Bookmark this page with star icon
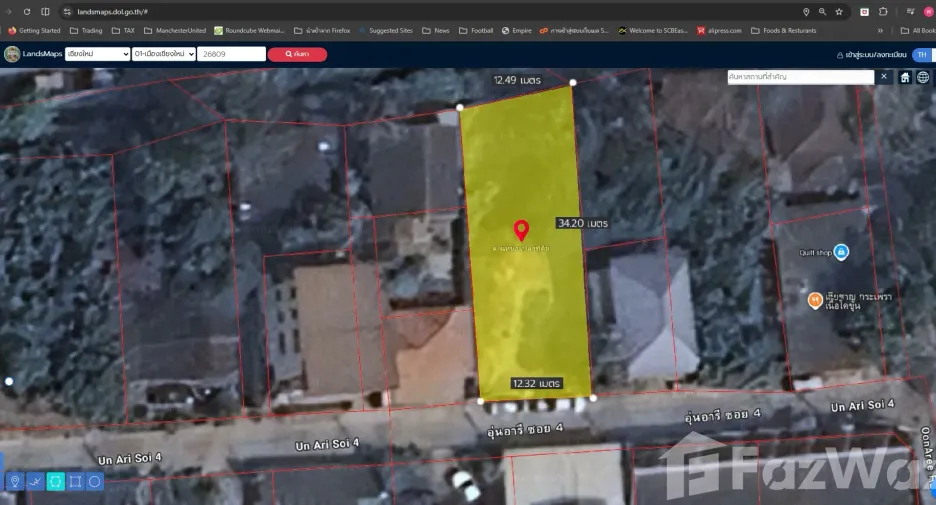The width and height of the screenshot is (936, 505). tap(839, 11)
